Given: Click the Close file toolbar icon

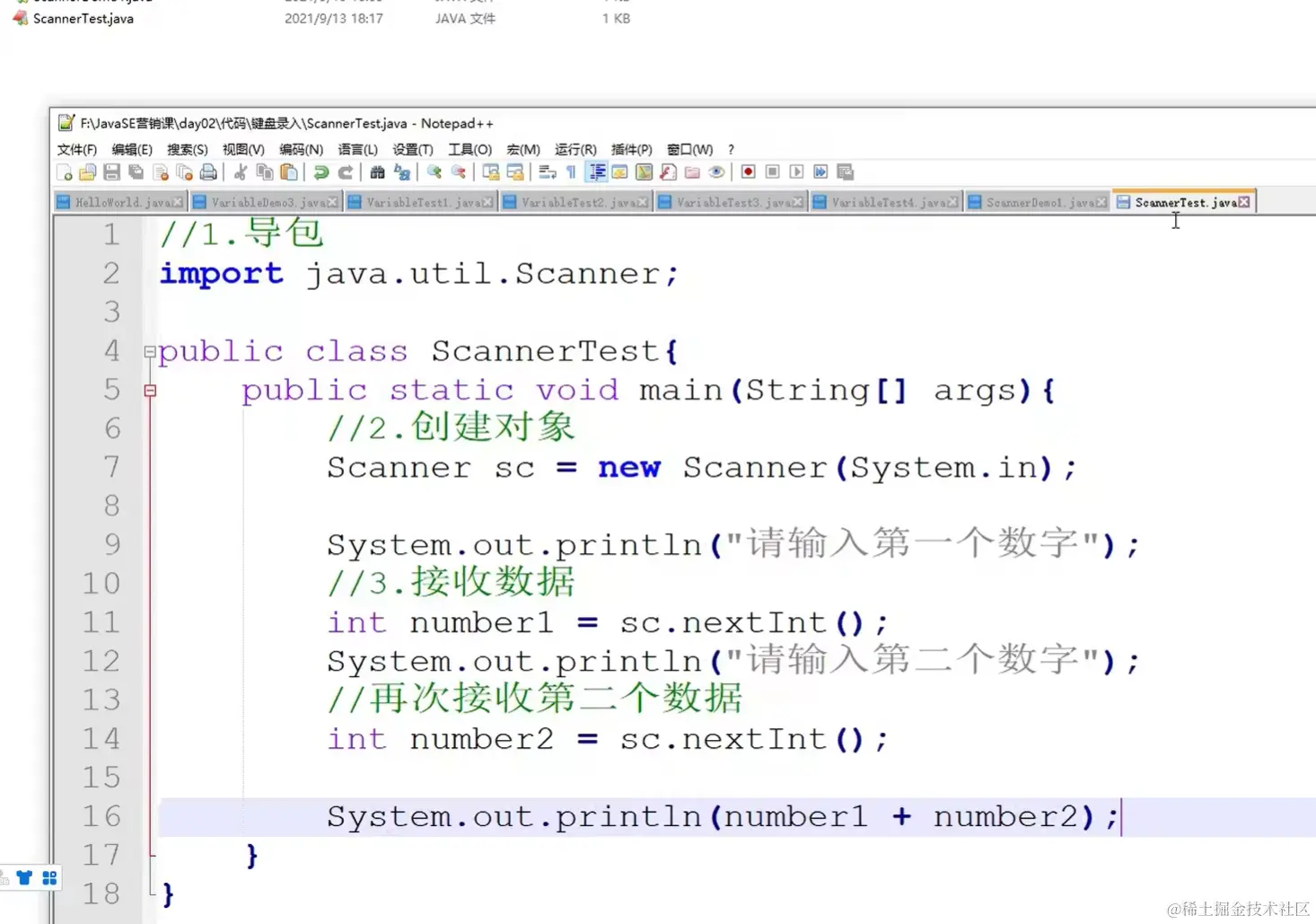Looking at the screenshot, I should click(161, 172).
